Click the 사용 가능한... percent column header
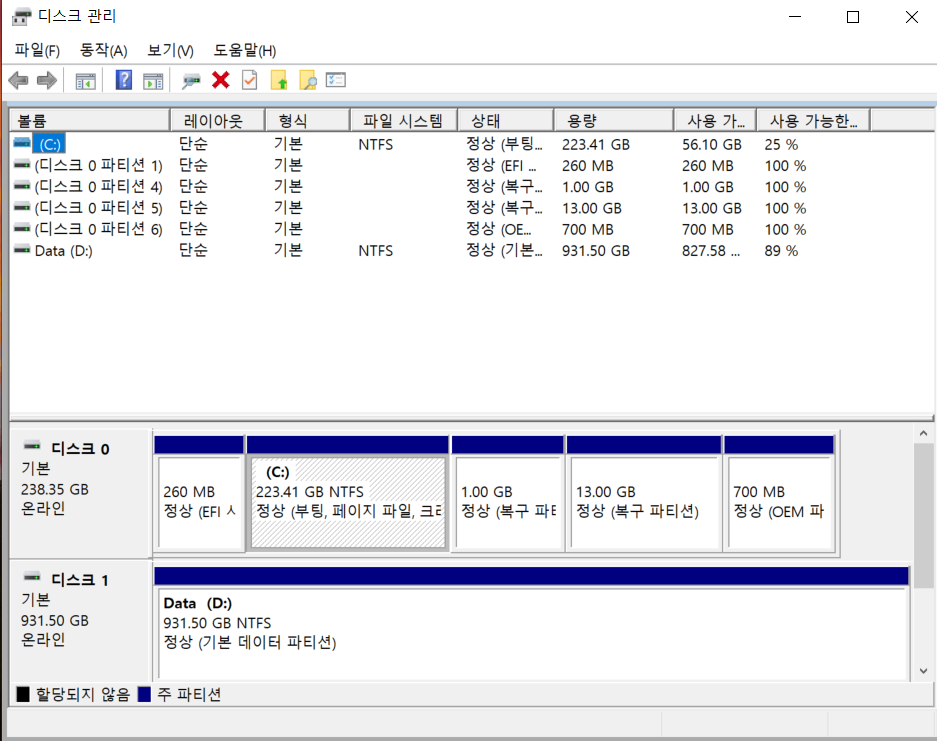This screenshot has height=741, width=937. [x=813, y=121]
